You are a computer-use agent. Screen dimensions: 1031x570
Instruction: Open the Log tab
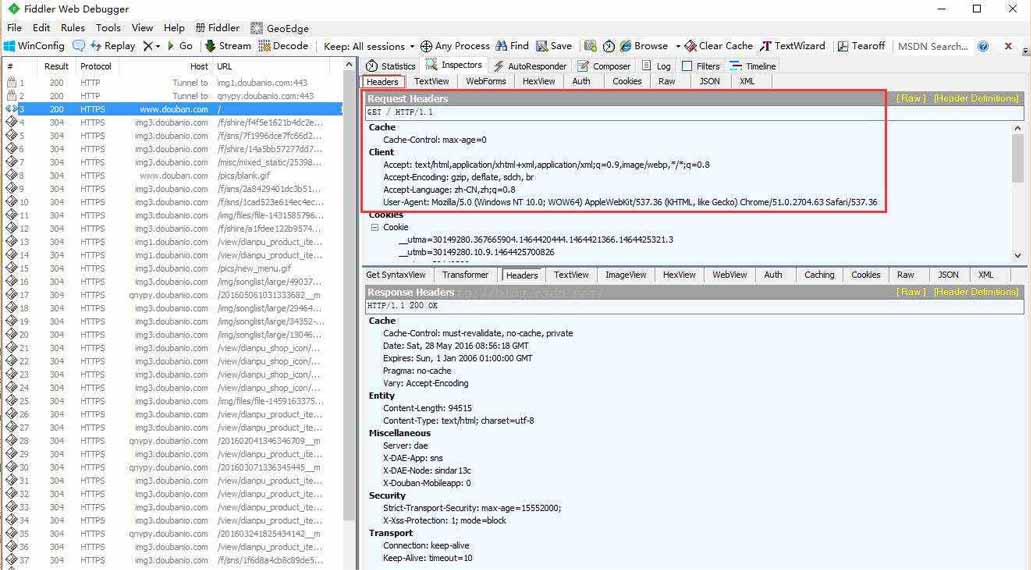[656, 66]
